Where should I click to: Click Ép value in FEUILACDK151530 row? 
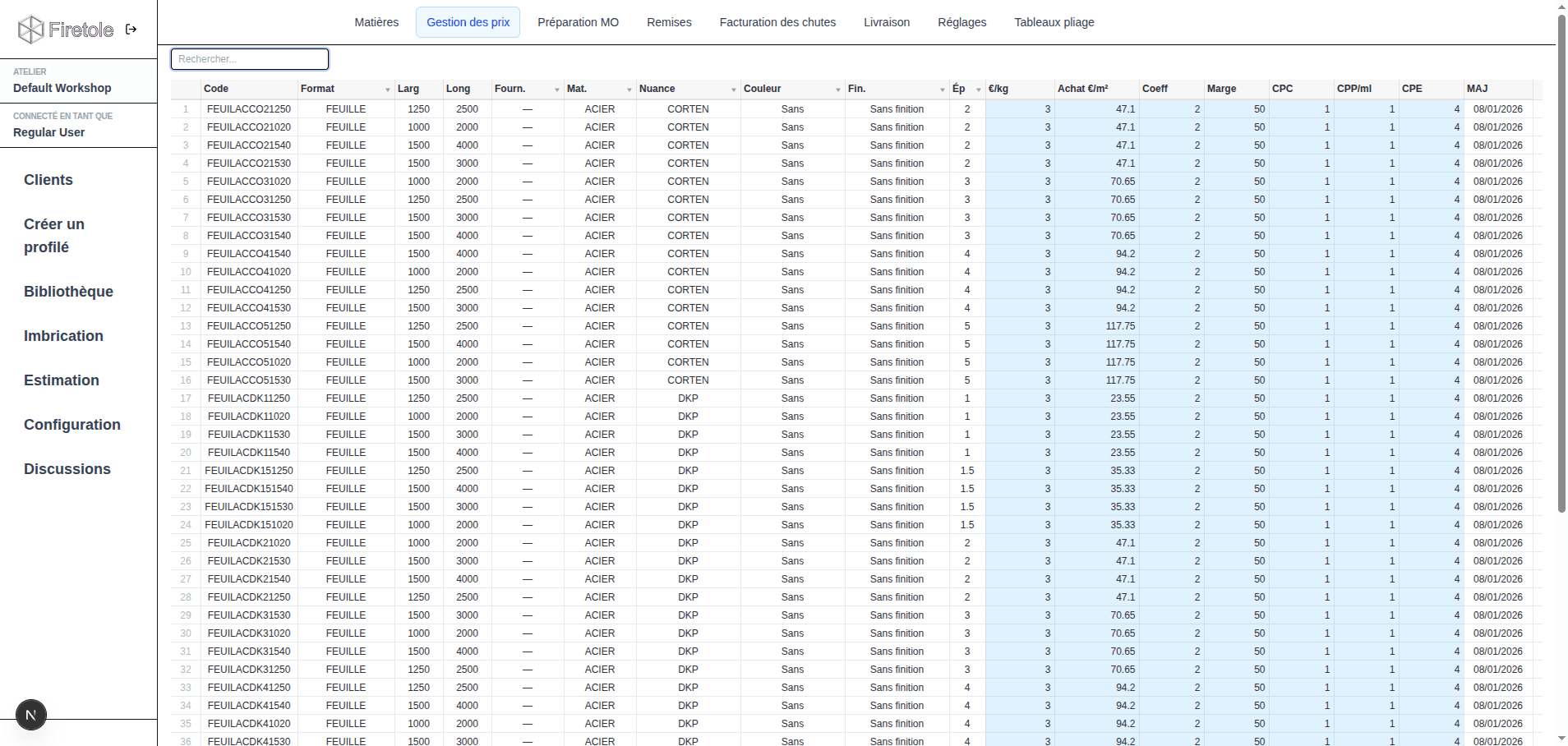tap(967, 507)
